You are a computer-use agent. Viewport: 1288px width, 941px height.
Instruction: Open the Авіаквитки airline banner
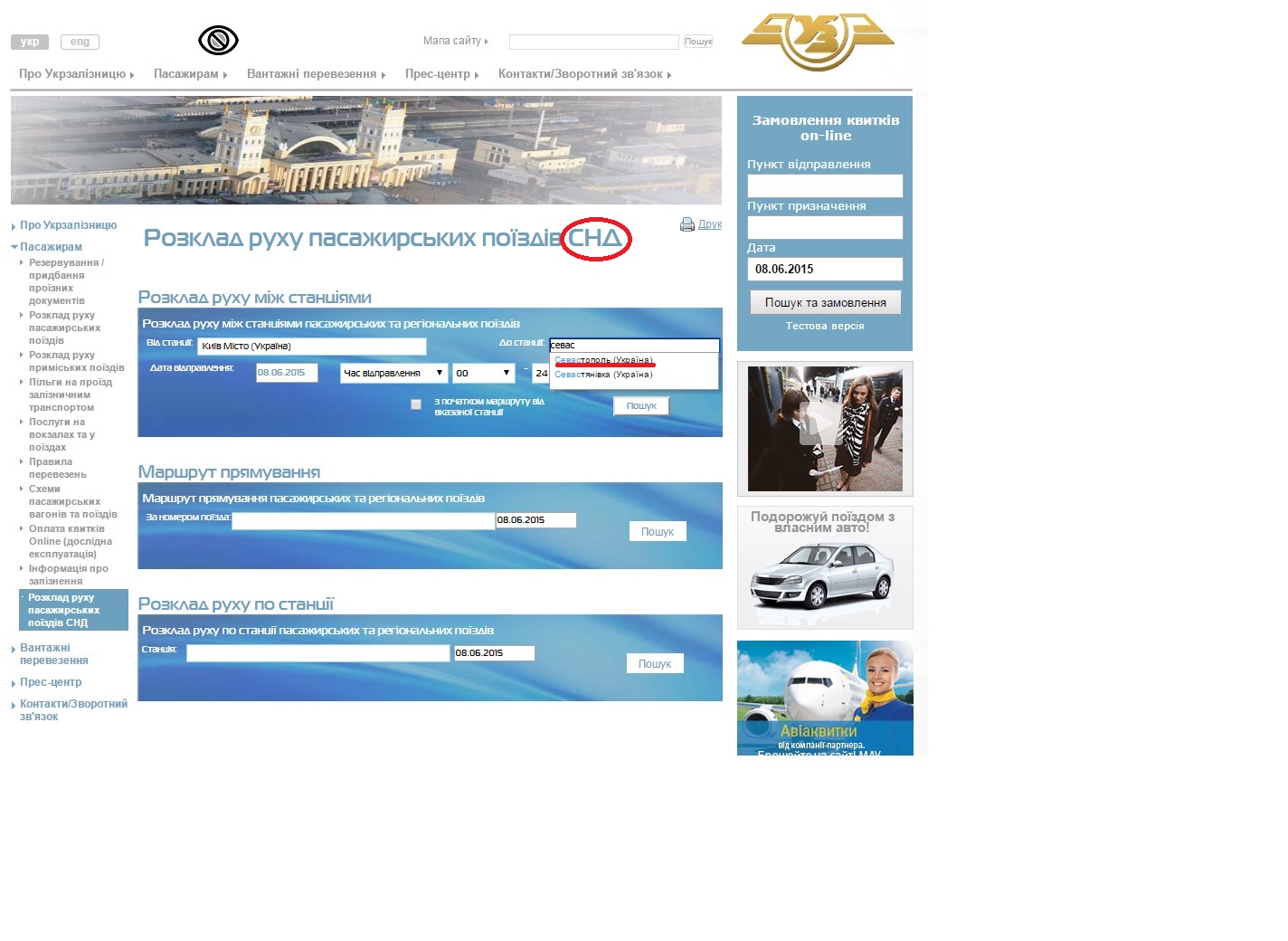pos(825,698)
